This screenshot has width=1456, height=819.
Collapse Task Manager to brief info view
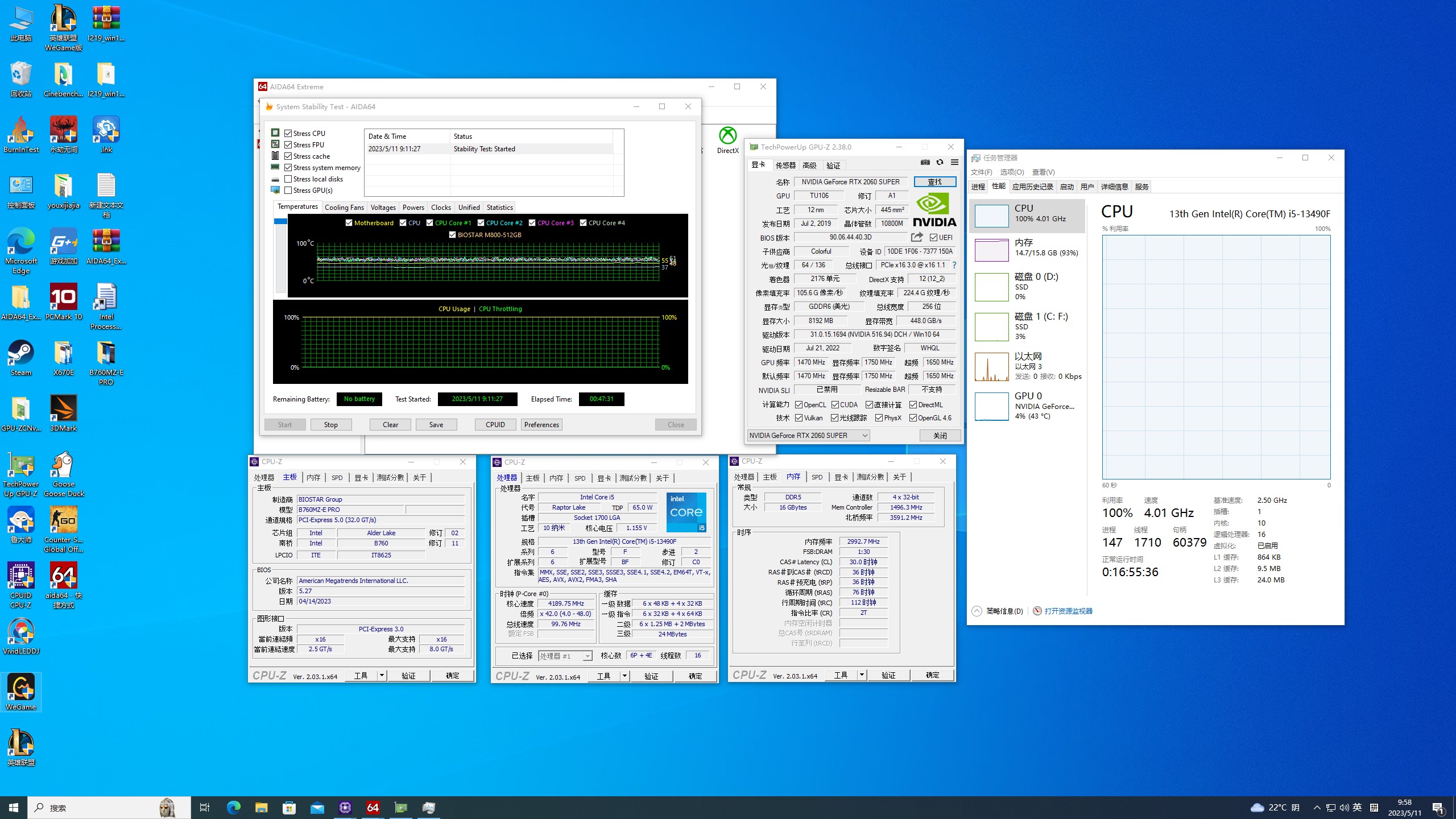998,611
